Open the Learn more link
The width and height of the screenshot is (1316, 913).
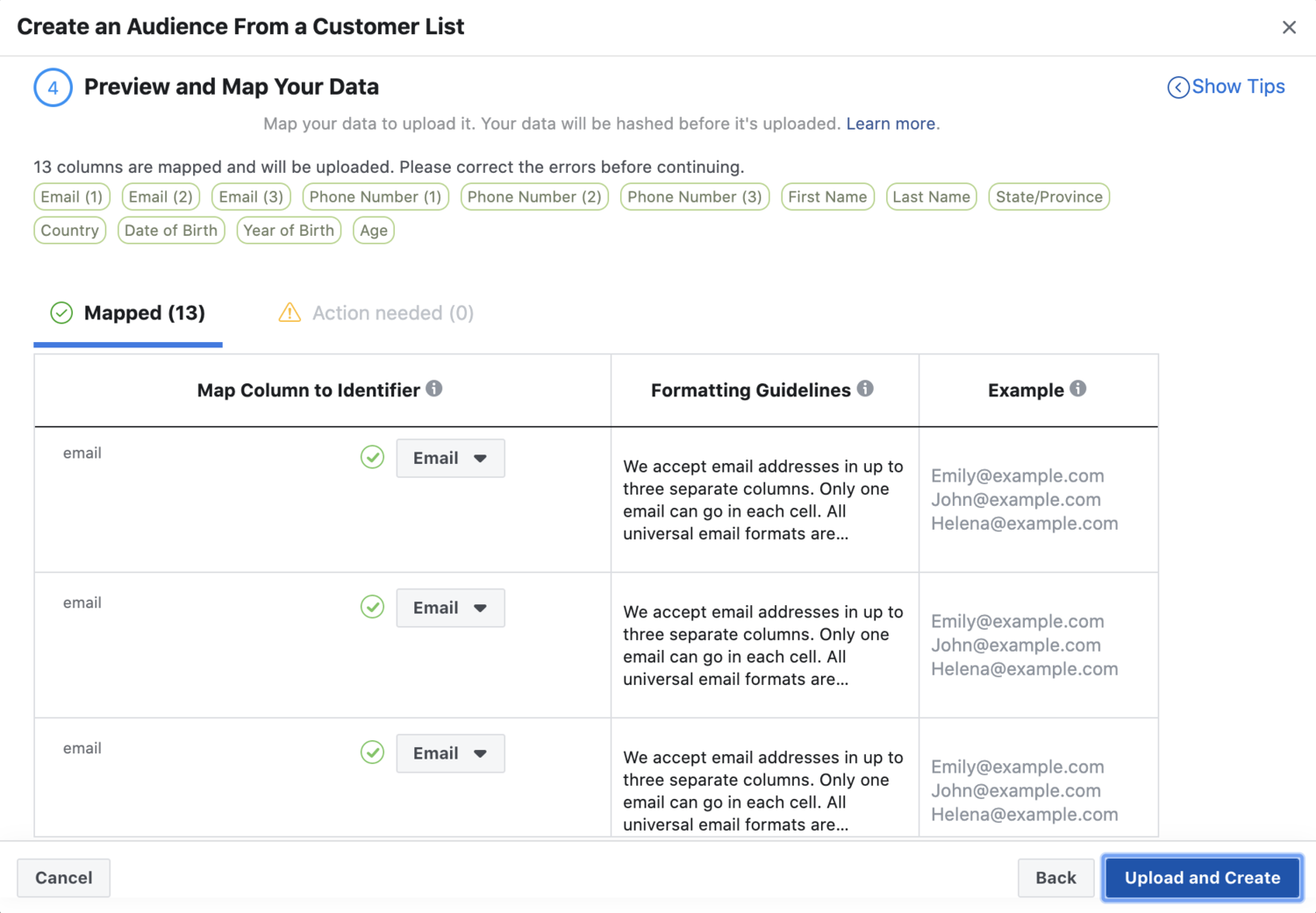890,124
